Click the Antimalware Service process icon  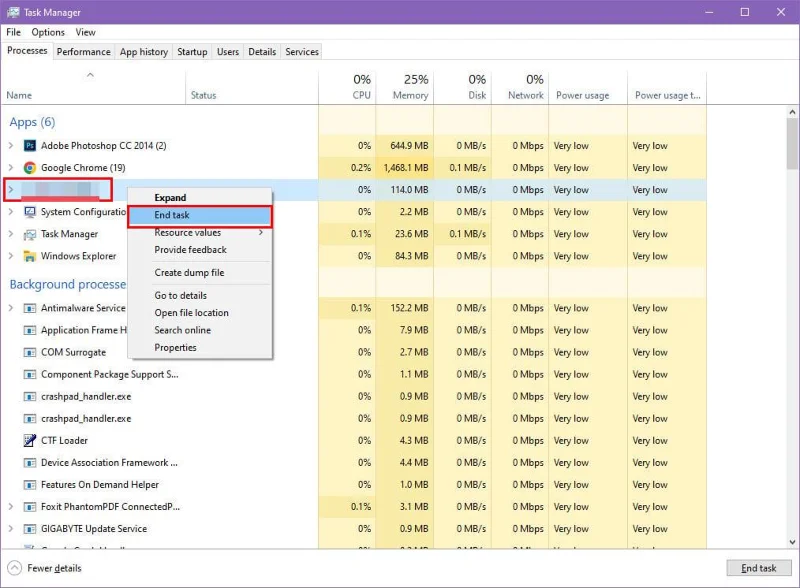tap(30, 308)
